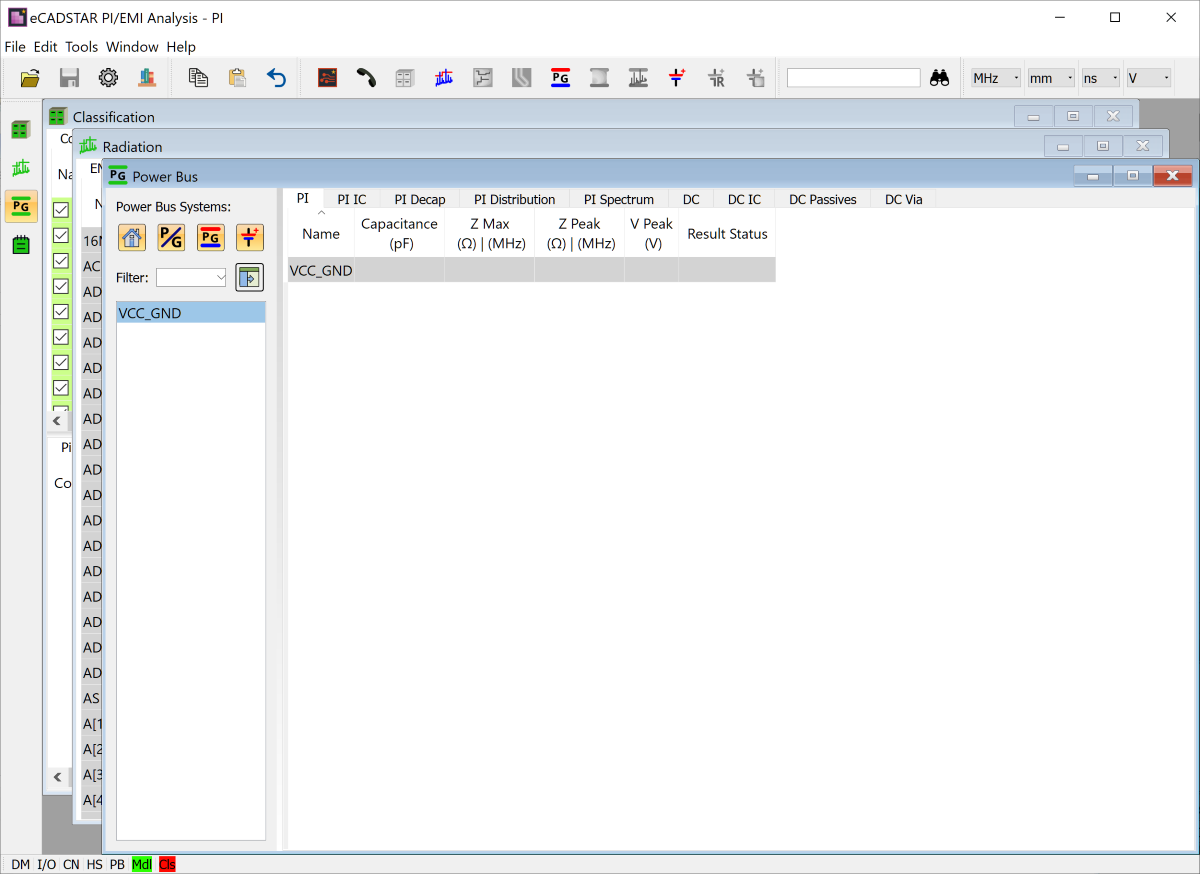
Task: Open the ns time unit dropdown
Action: pyautogui.click(x=1100, y=78)
